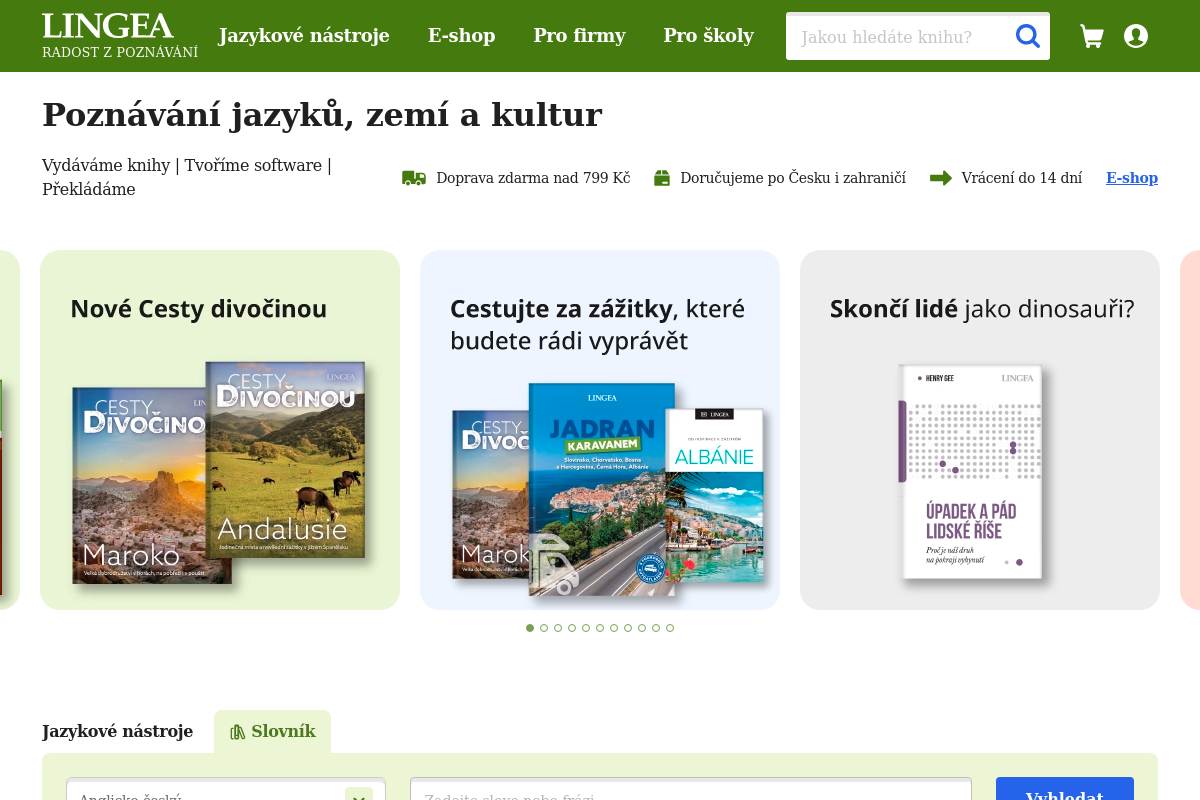The image size is (1200, 800).
Task: Click the LINGEA logo
Action: [108, 26]
